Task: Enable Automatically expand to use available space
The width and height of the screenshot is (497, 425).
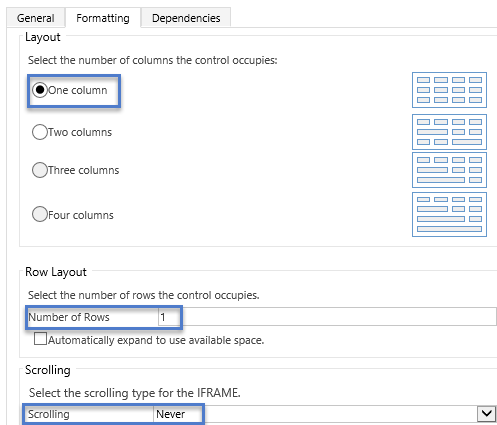Action: [40, 339]
